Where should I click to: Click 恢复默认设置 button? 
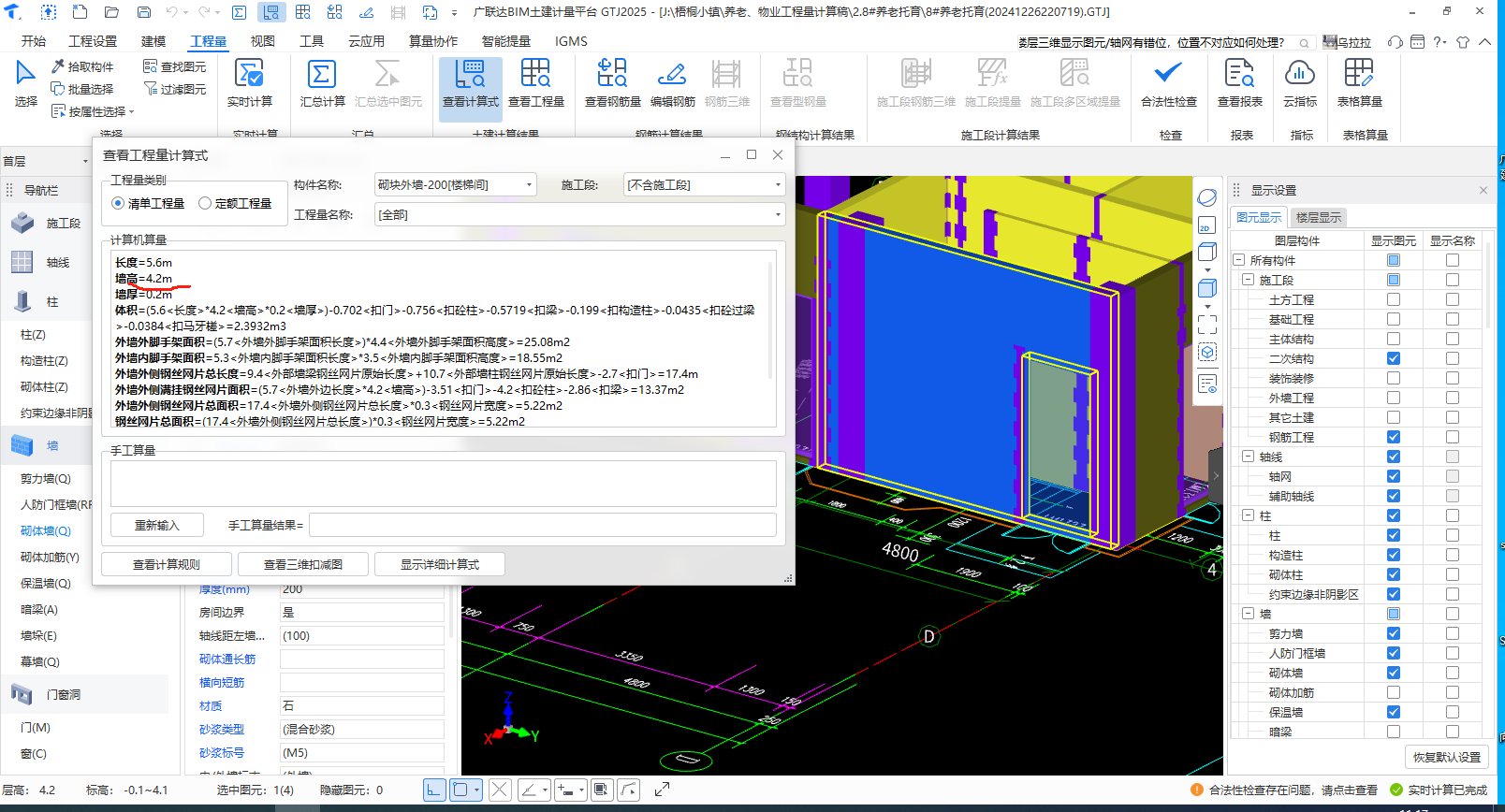[1447, 757]
